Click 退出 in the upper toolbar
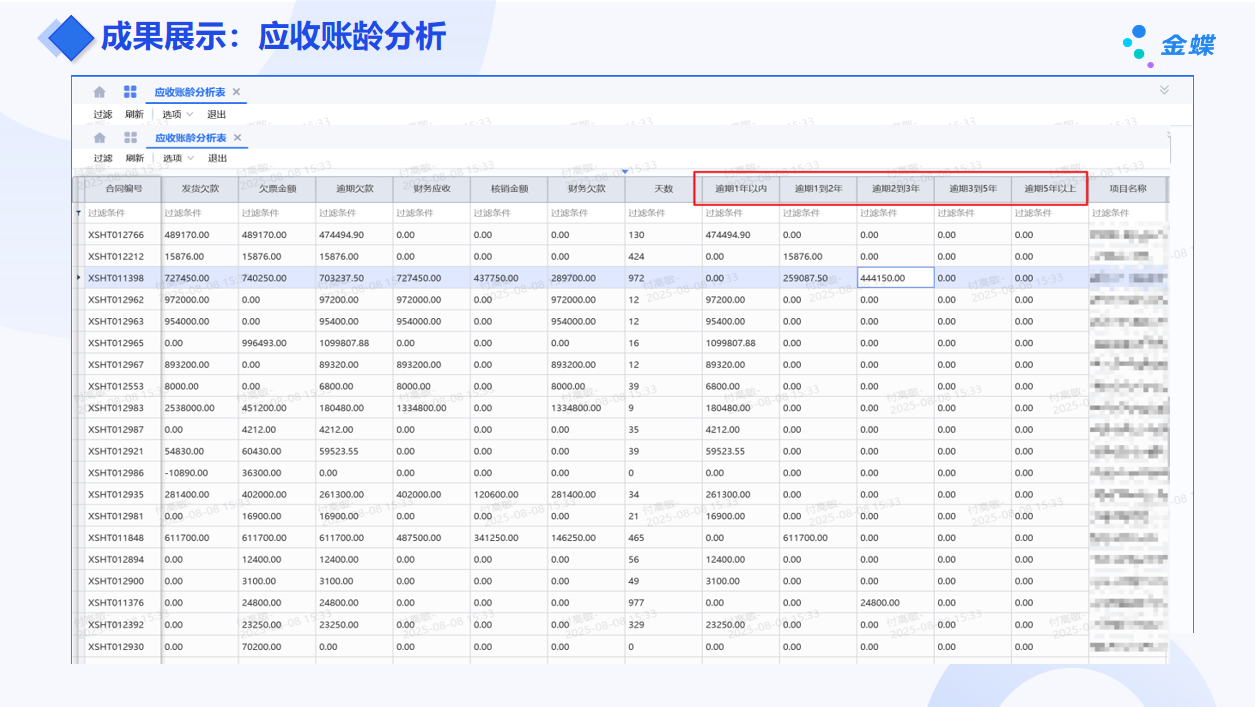This screenshot has height=707, width=1255. point(217,115)
